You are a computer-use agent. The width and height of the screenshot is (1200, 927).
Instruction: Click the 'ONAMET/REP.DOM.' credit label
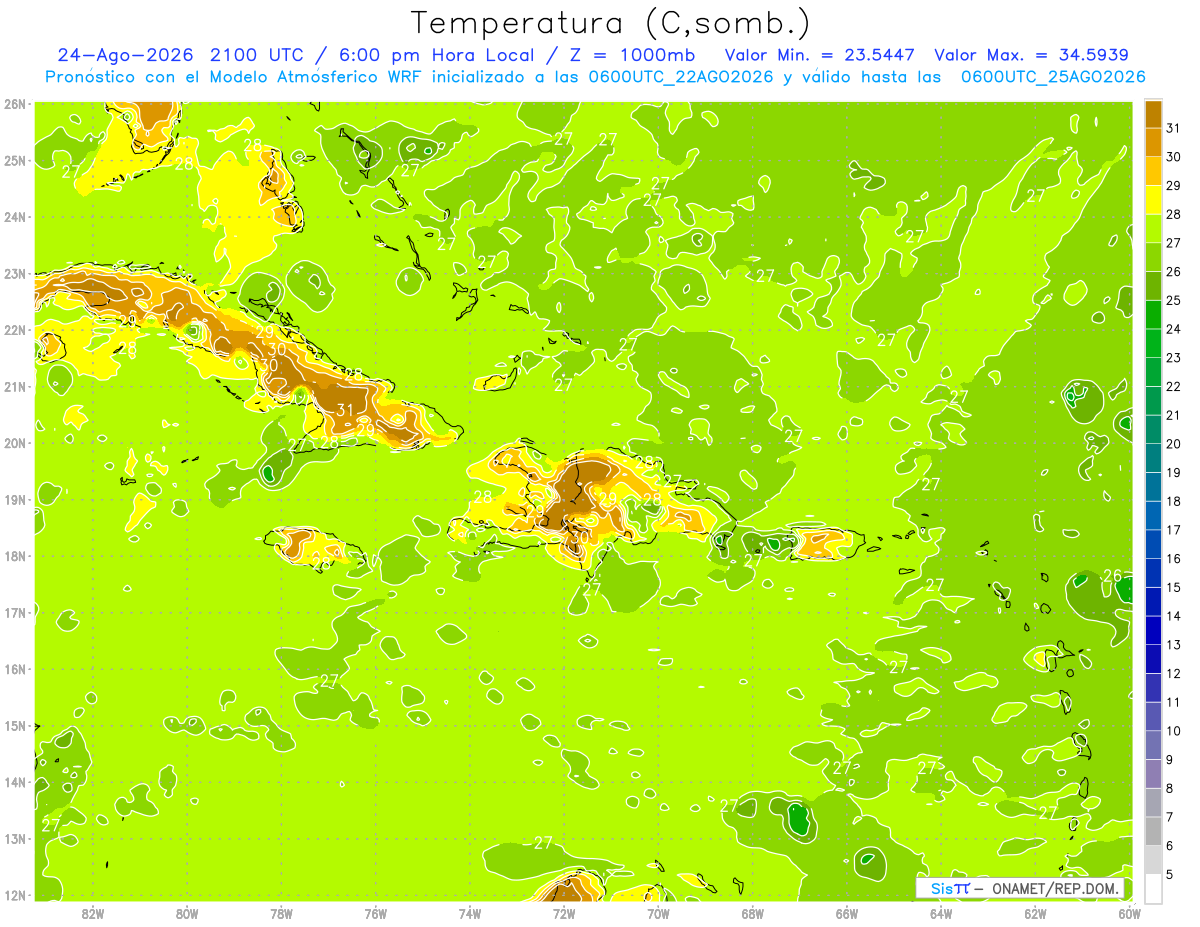1055,888
